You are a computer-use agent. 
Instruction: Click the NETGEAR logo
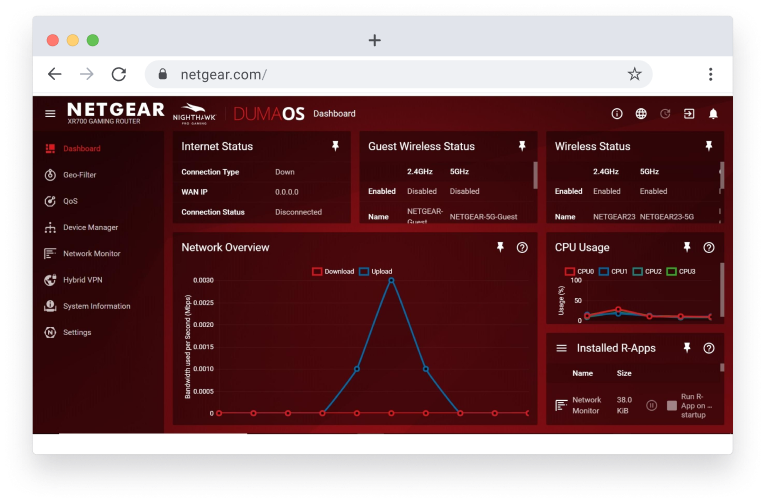click(x=116, y=110)
